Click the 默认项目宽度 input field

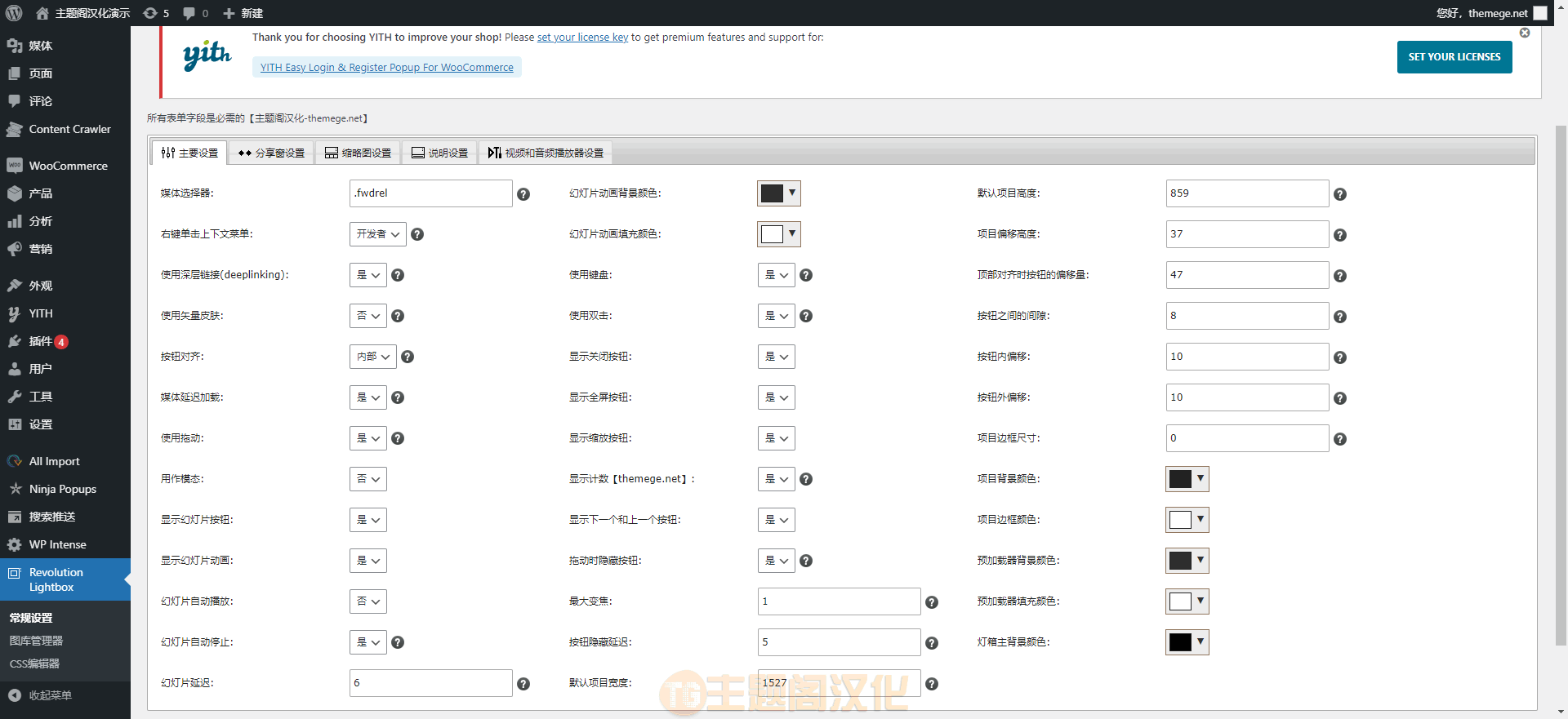840,683
